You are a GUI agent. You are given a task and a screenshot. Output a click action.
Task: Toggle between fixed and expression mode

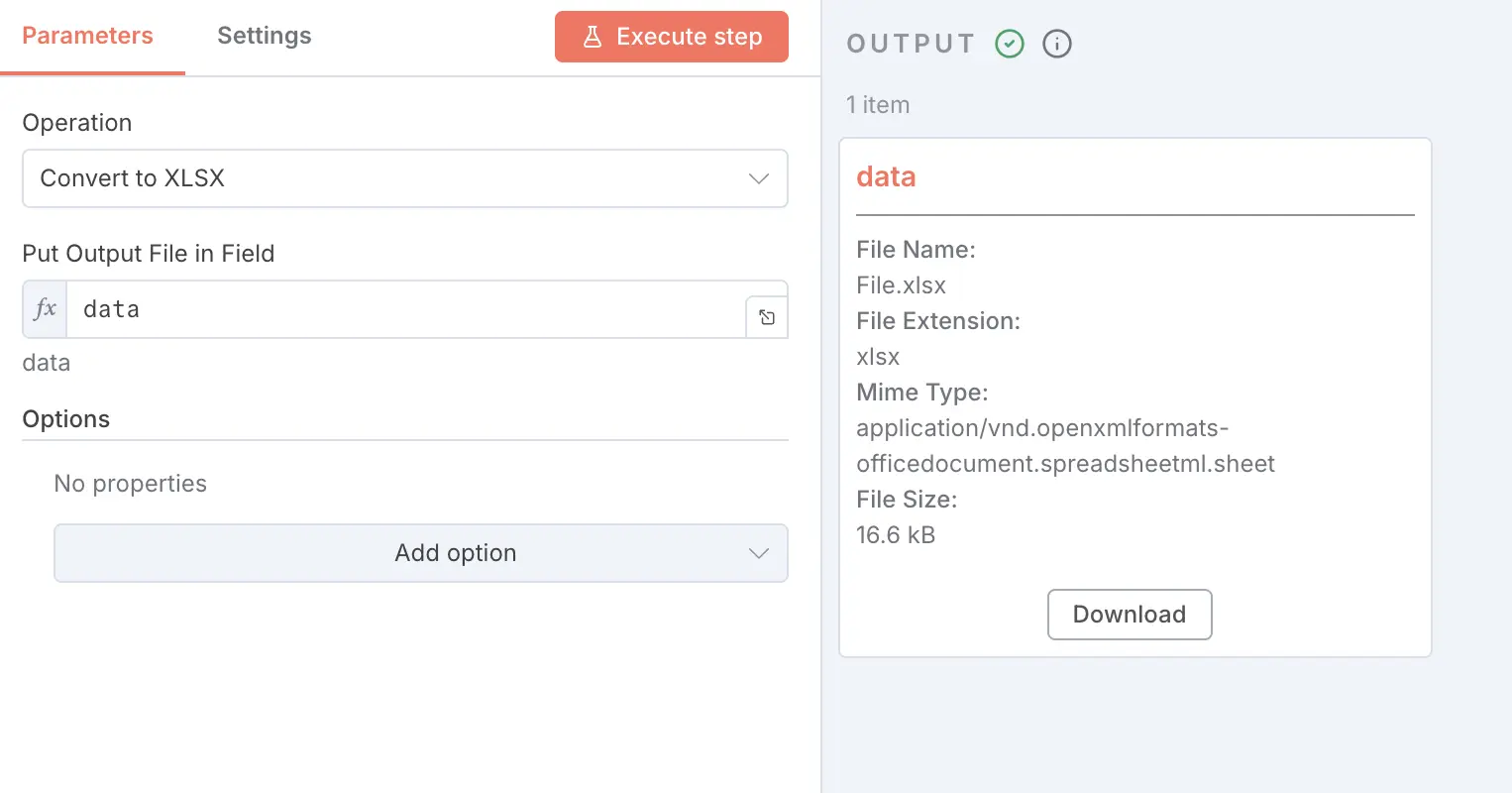pos(44,308)
